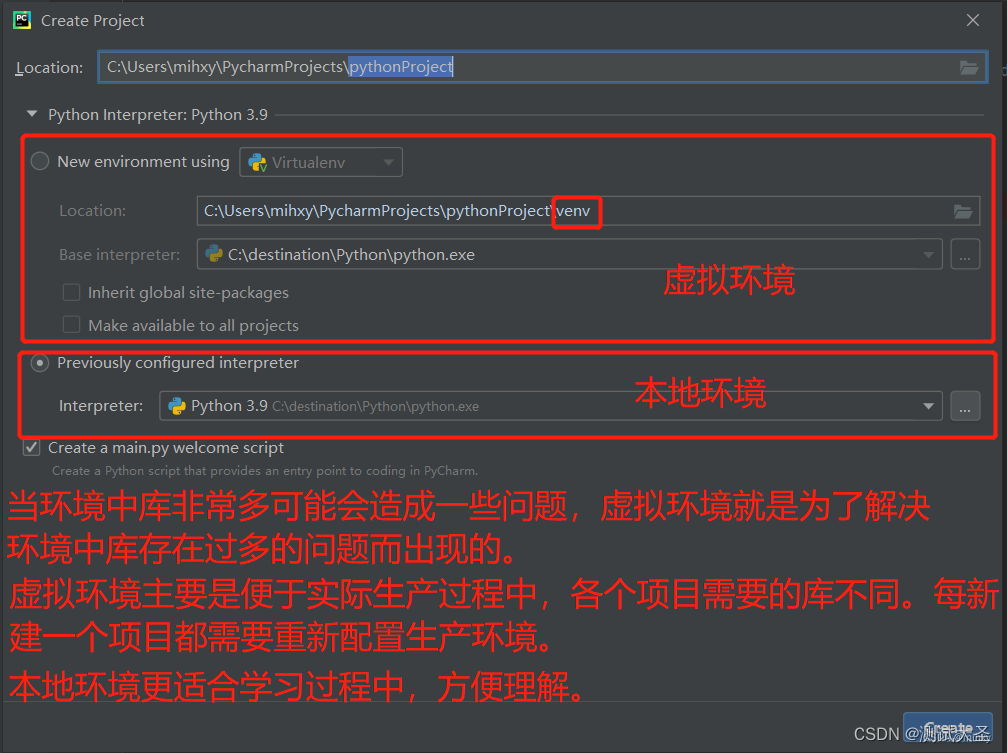Click the PyCharm logo icon in title bar

click(x=22, y=20)
